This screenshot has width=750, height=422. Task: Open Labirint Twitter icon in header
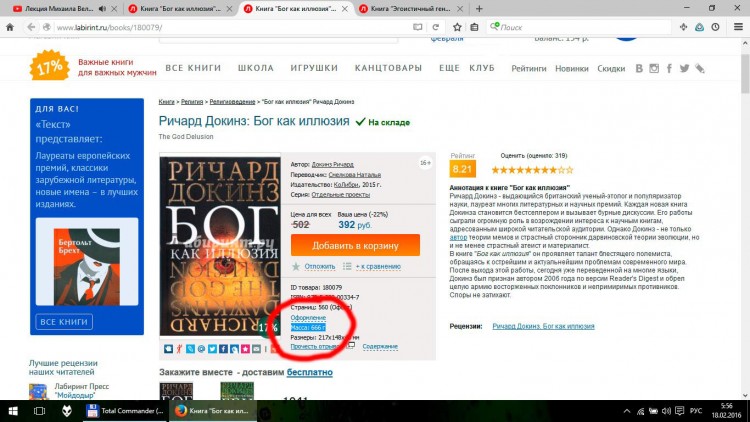[x=684, y=68]
